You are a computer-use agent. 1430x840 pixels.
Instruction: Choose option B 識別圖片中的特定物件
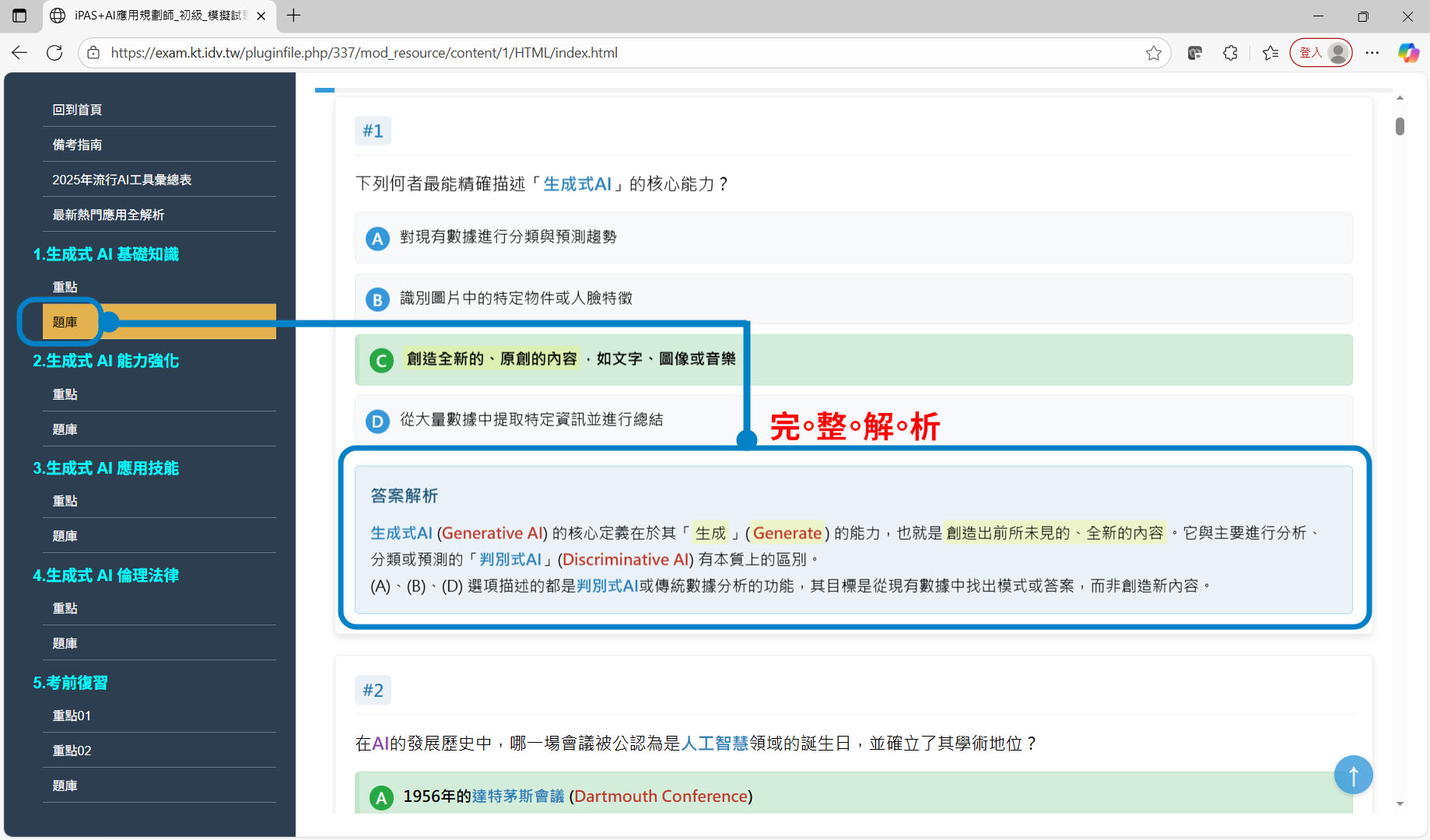853,299
